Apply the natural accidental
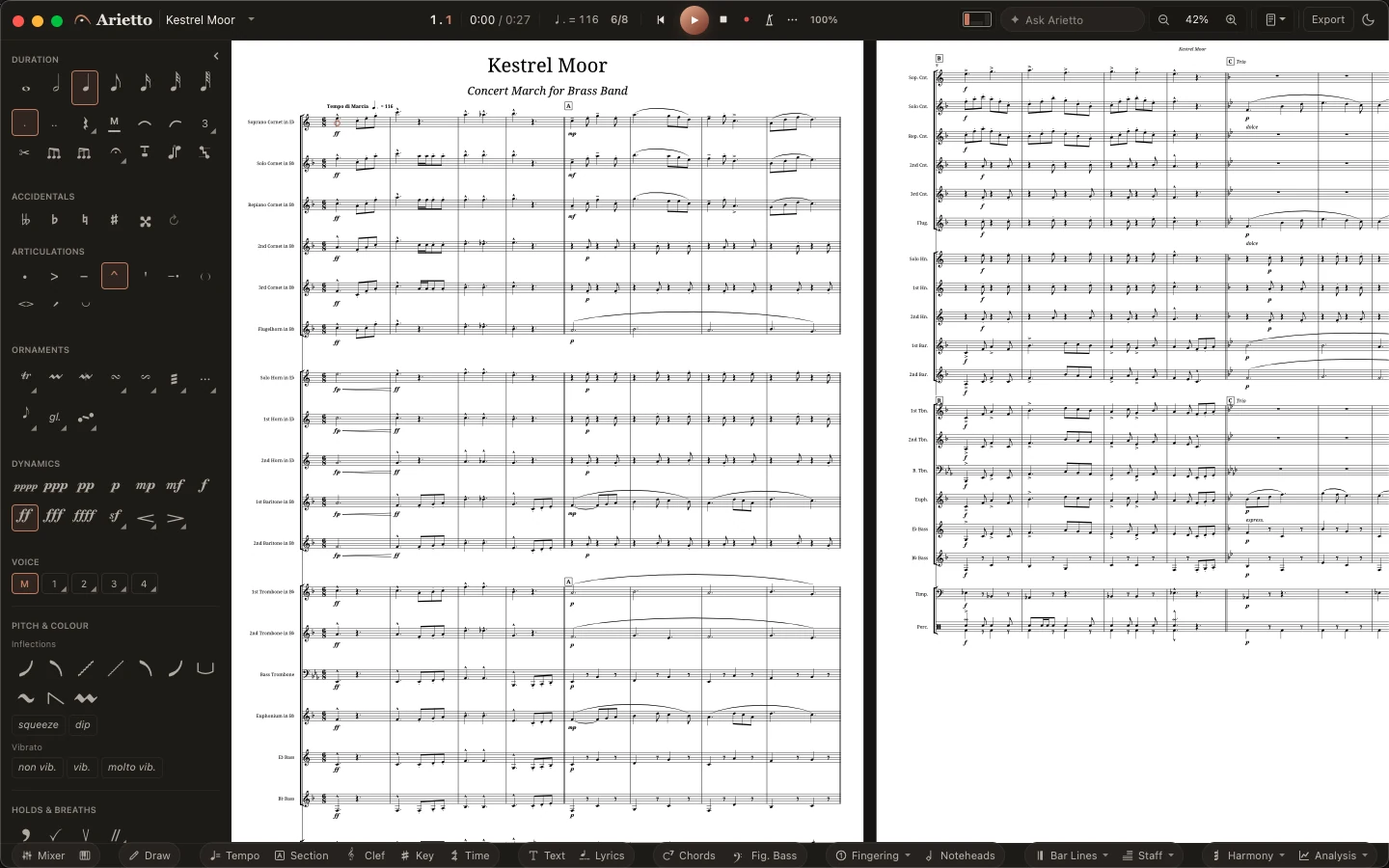The height and width of the screenshot is (868, 1389). [85, 220]
